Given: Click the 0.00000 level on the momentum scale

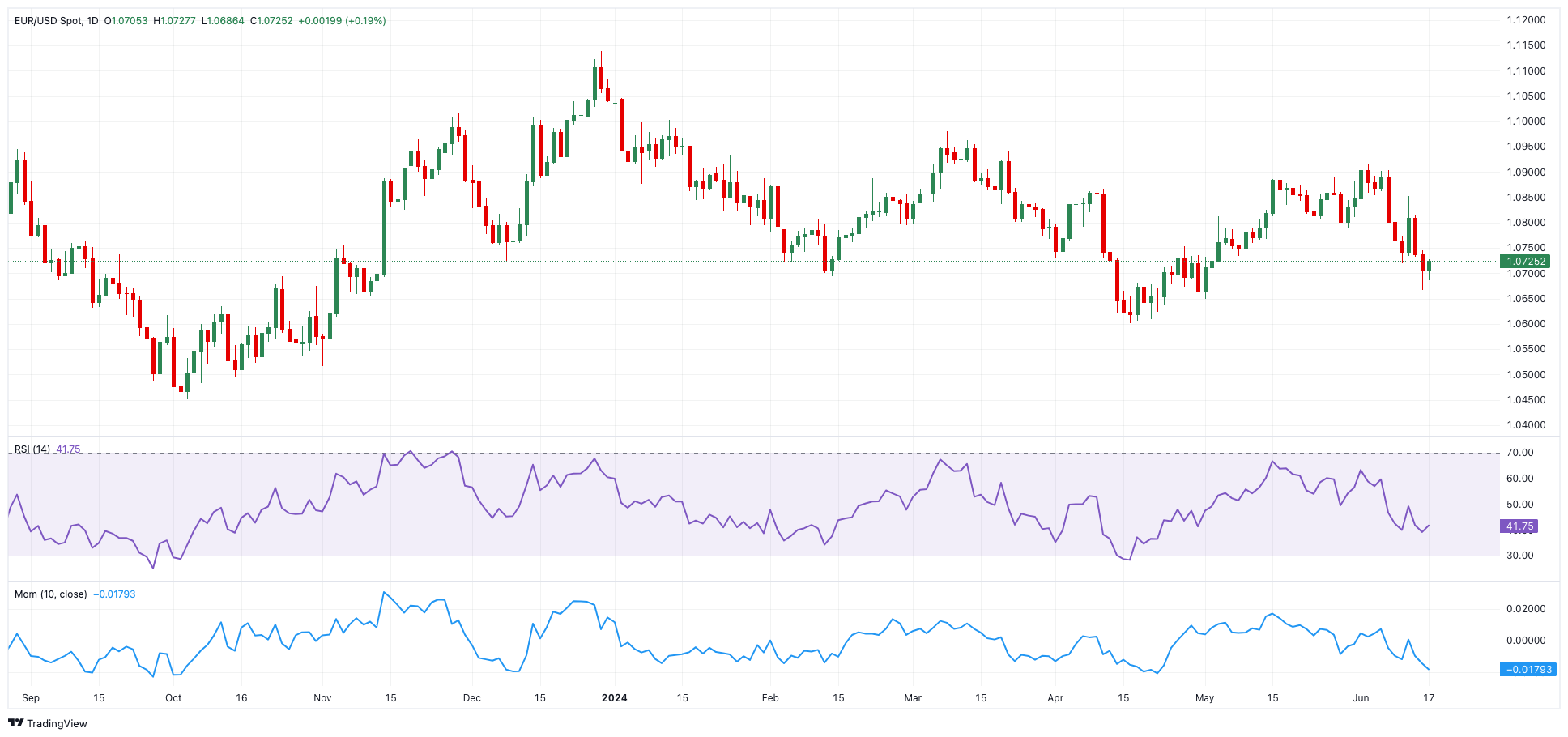Looking at the screenshot, I should pos(1526,641).
